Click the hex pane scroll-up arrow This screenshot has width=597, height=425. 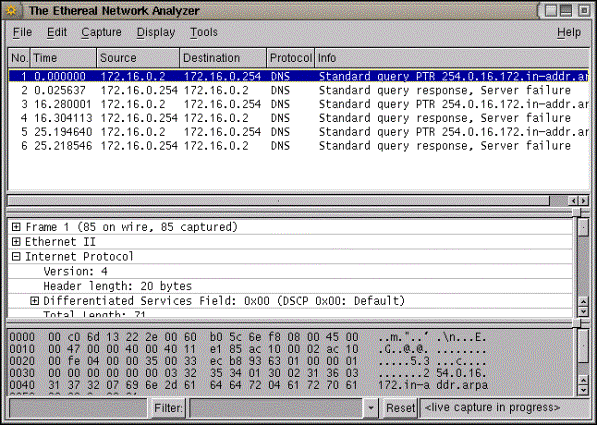pos(583,380)
